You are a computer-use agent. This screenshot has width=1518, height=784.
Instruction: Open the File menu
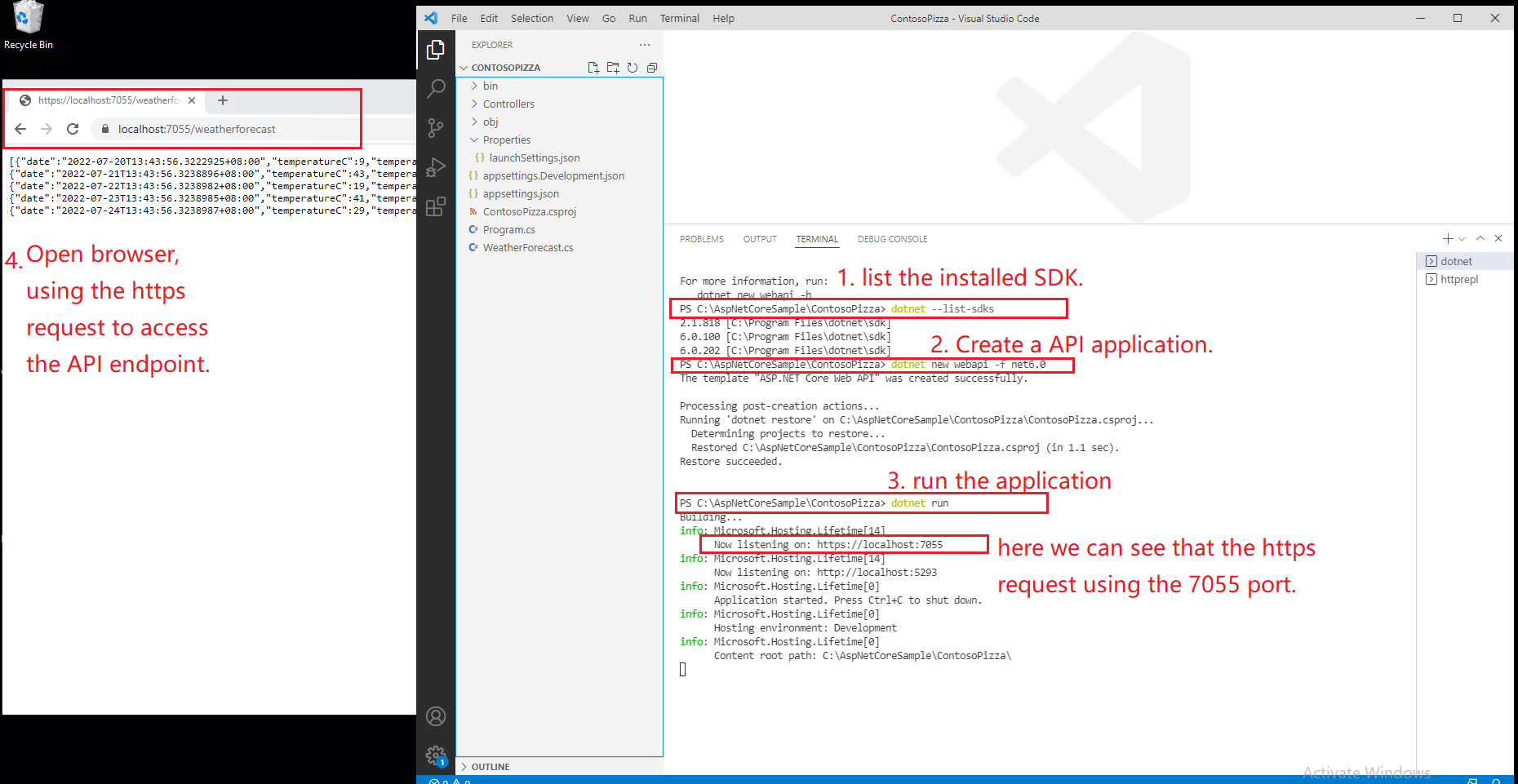coord(459,18)
